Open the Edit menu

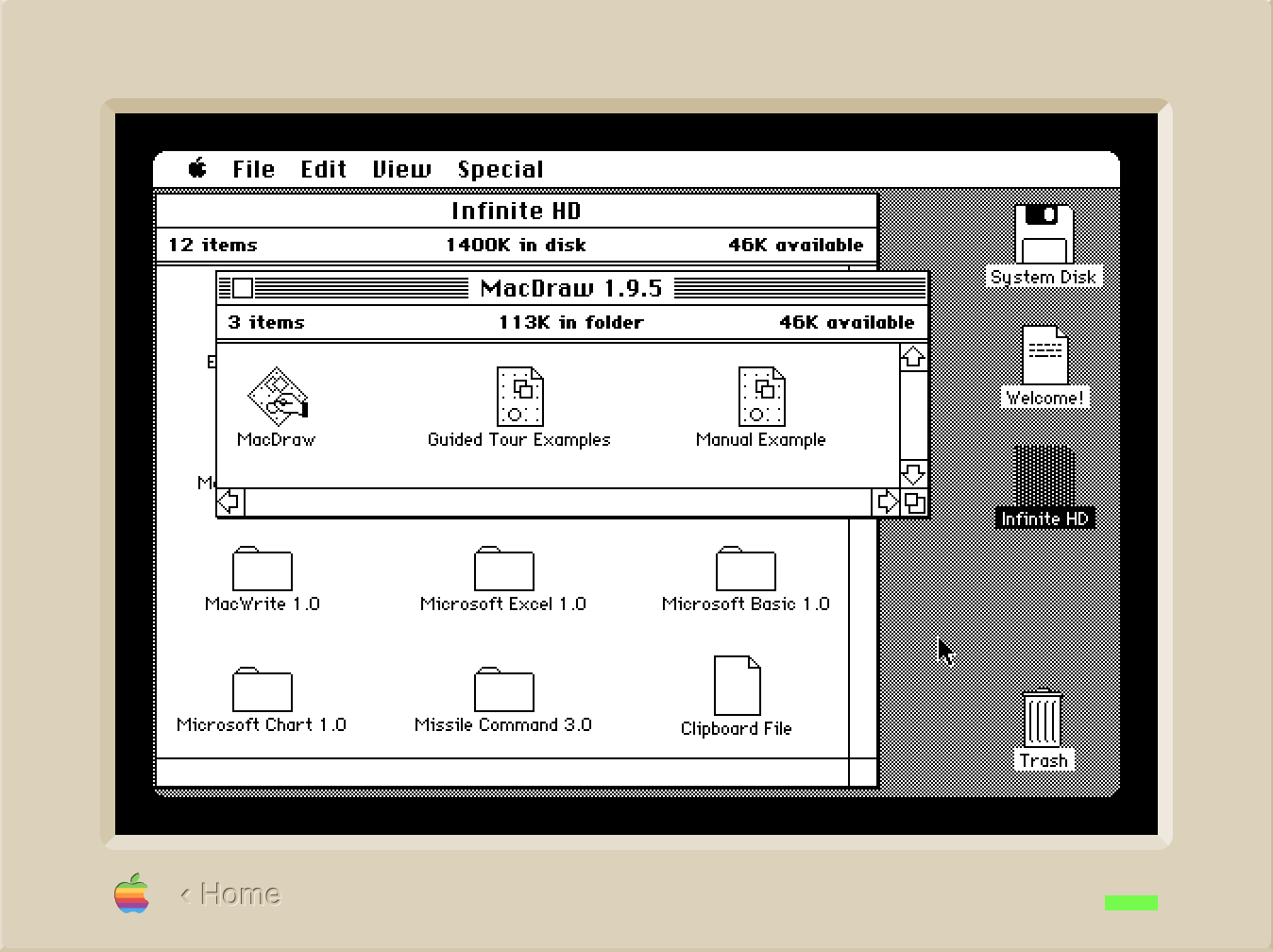[x=324, y=169]
